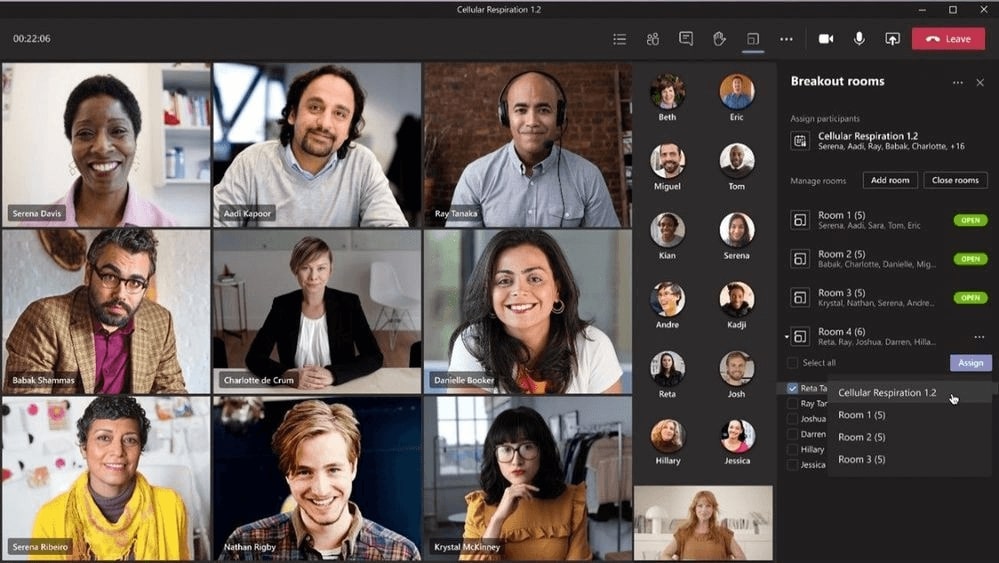Click Andre's avatar
Image resolution: width=999 pixels, height=563 pixels.
pos(667,299)
